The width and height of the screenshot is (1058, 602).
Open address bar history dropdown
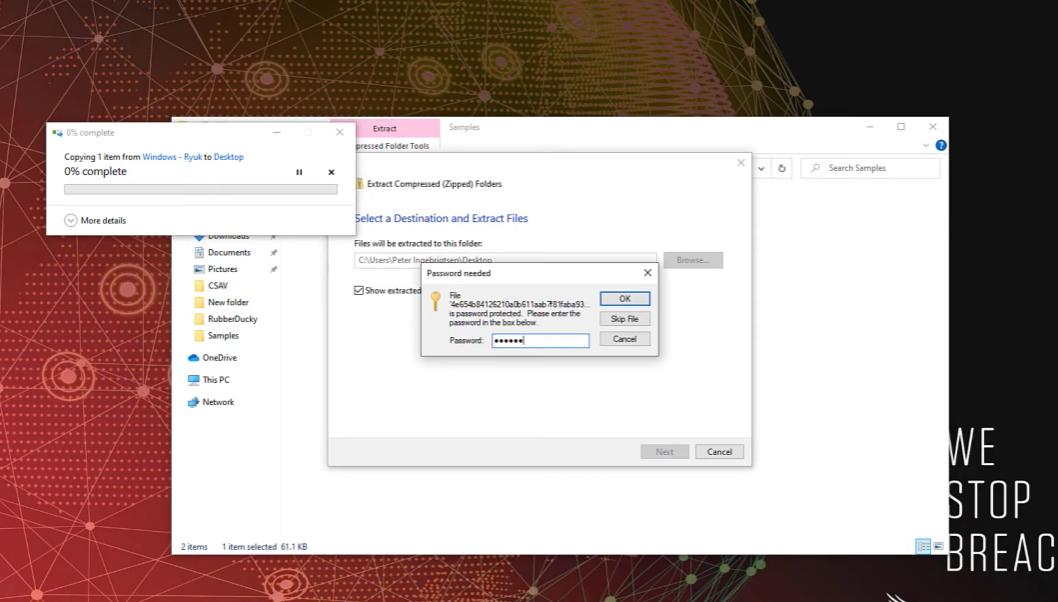click(x=761, y=168)
